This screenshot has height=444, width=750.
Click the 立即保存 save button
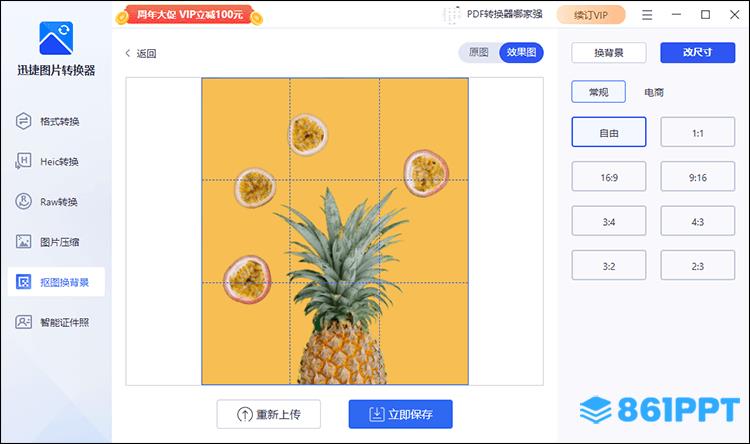click(x=400, y=414)
